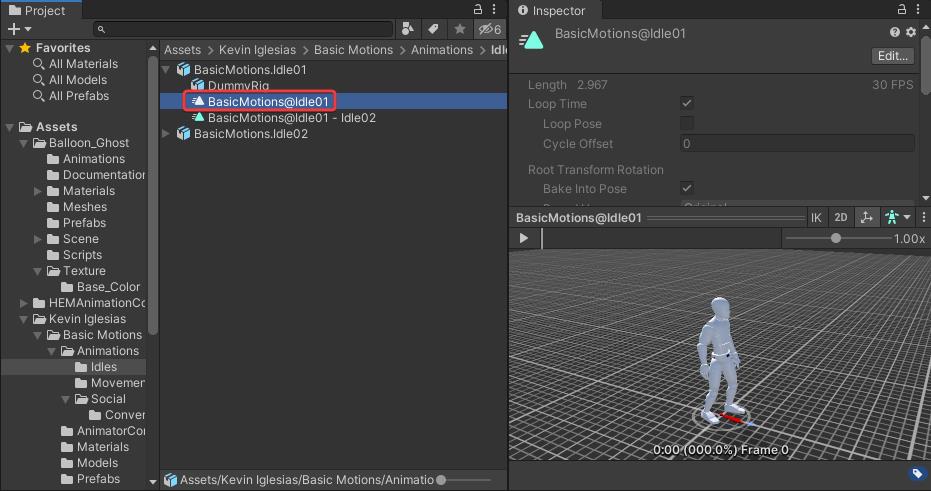The image size is (931, 491).
Task: Collapse the BasicMotions.Idle01 asset
Action: pos(167,70)
